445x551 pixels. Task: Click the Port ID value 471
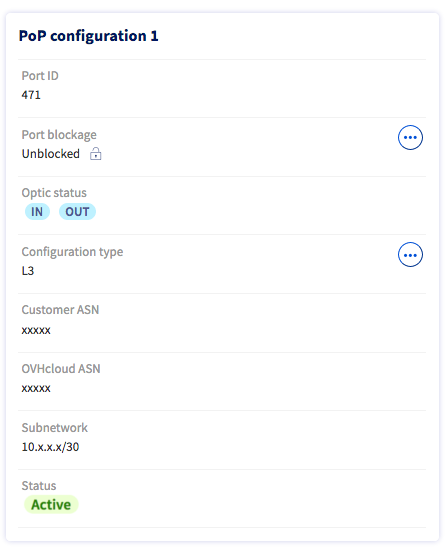[x=31, y=95]
